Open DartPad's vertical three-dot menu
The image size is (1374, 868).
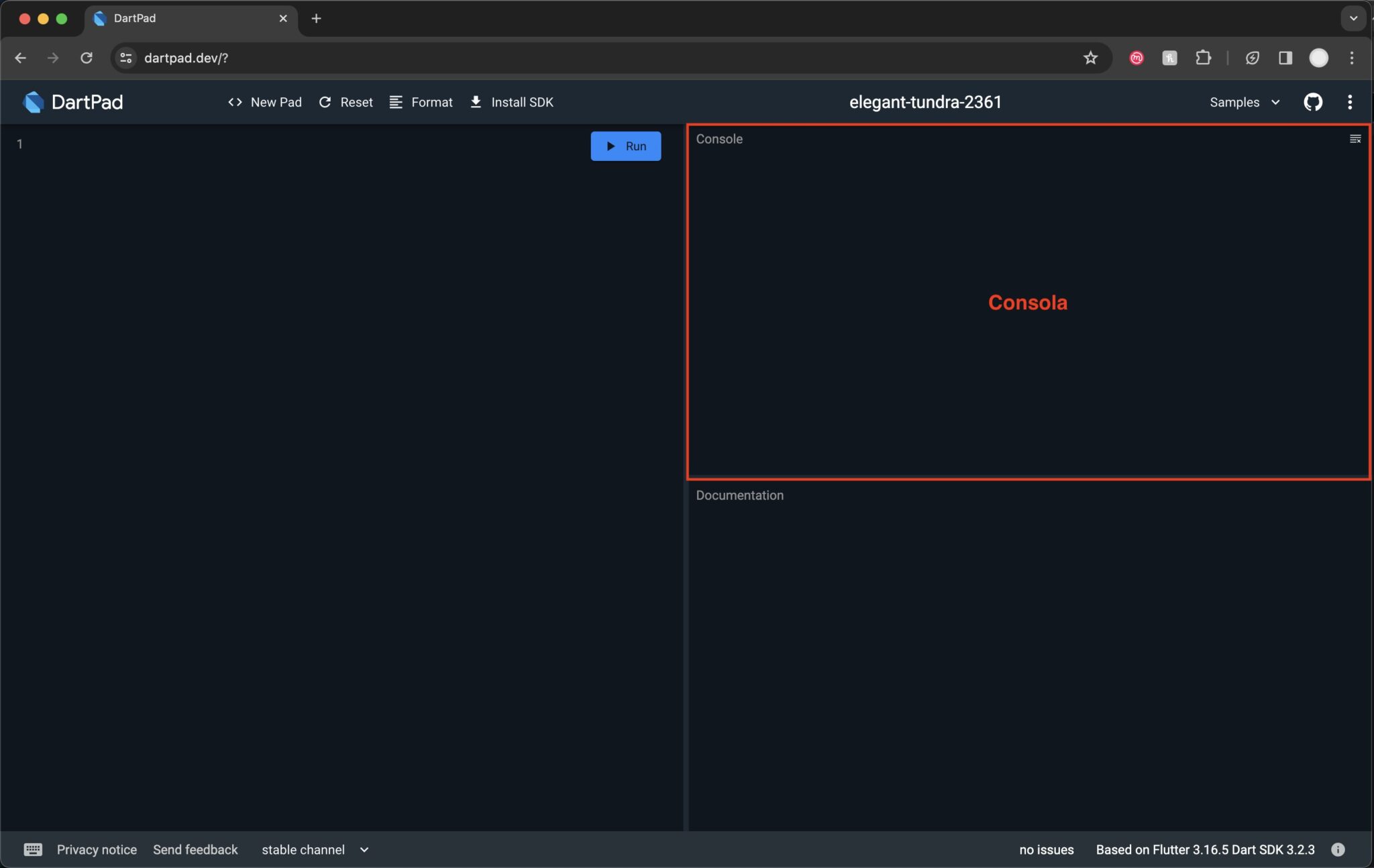tap(1350, 102)
